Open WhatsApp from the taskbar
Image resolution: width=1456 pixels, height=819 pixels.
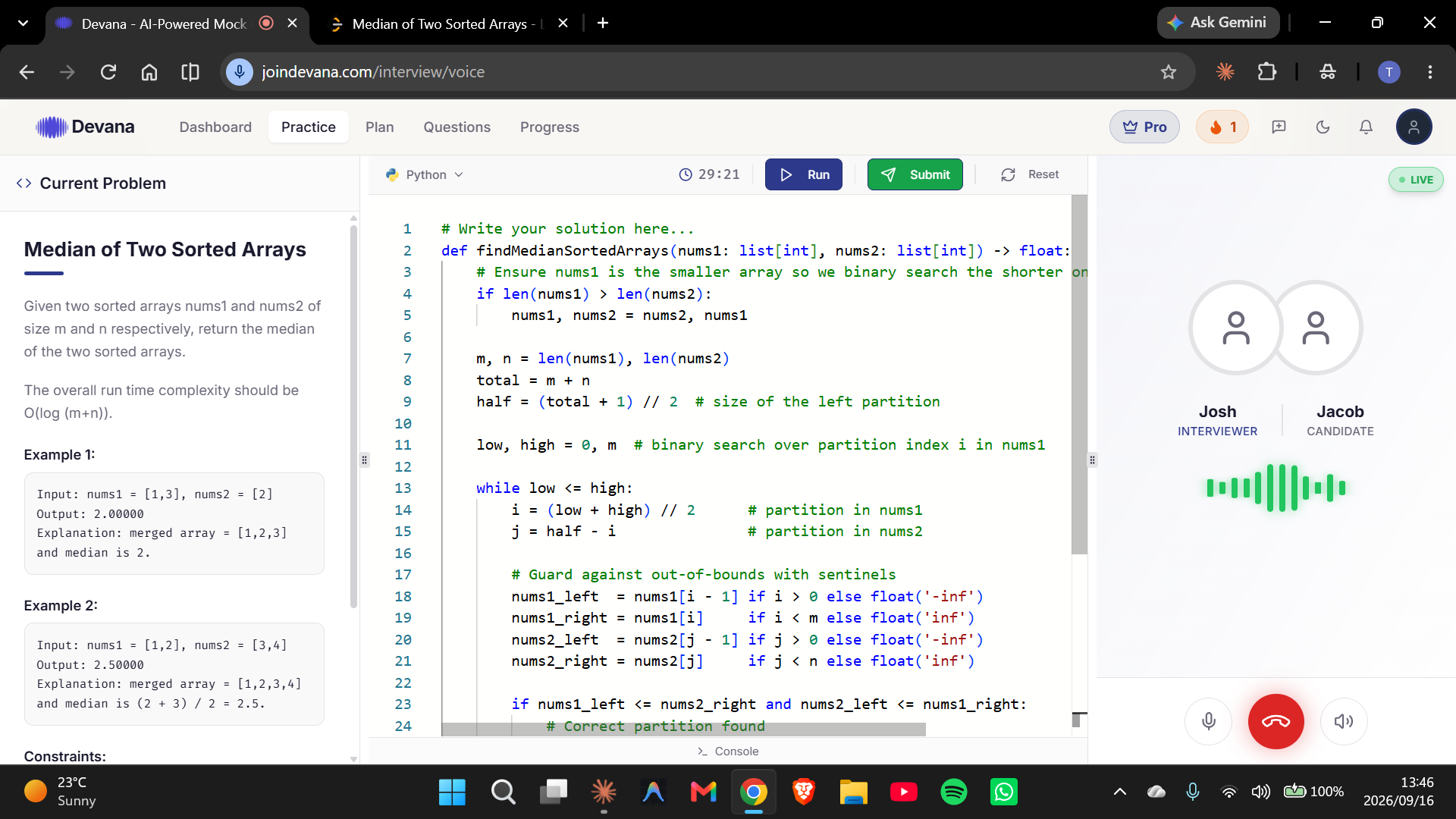(x=1003, y=792)
